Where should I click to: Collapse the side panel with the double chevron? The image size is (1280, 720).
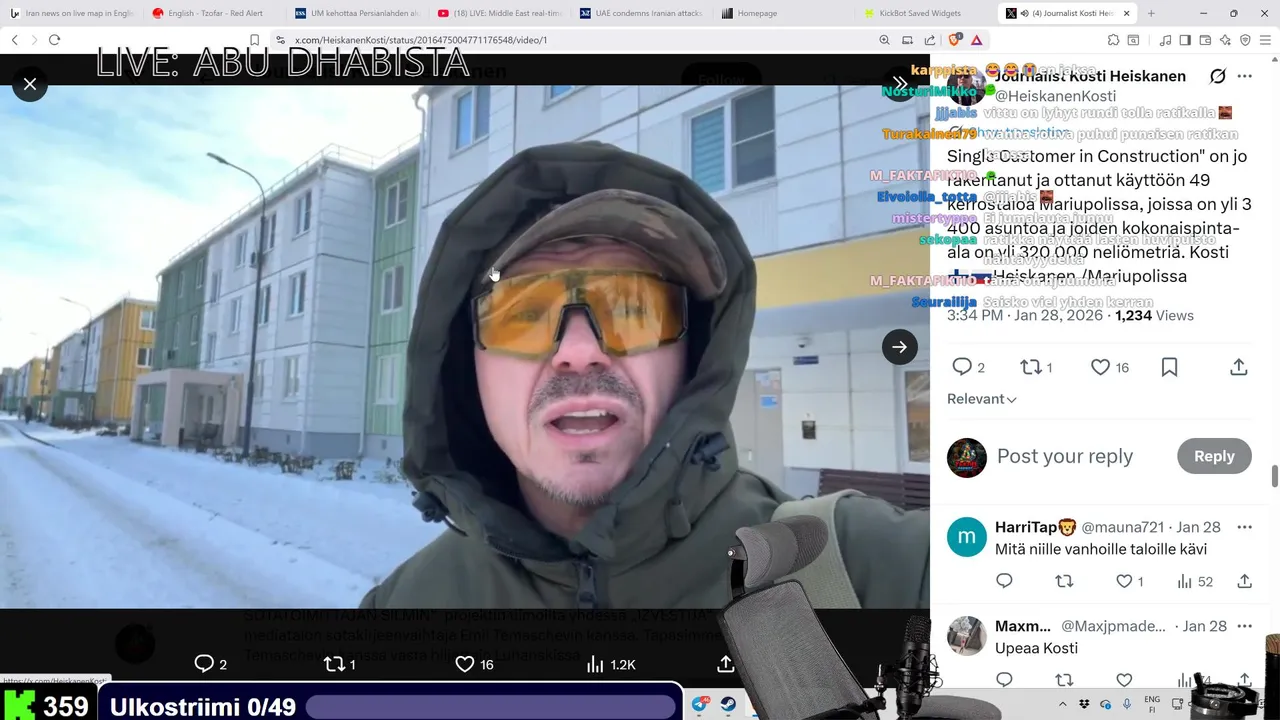coord(899,83)
